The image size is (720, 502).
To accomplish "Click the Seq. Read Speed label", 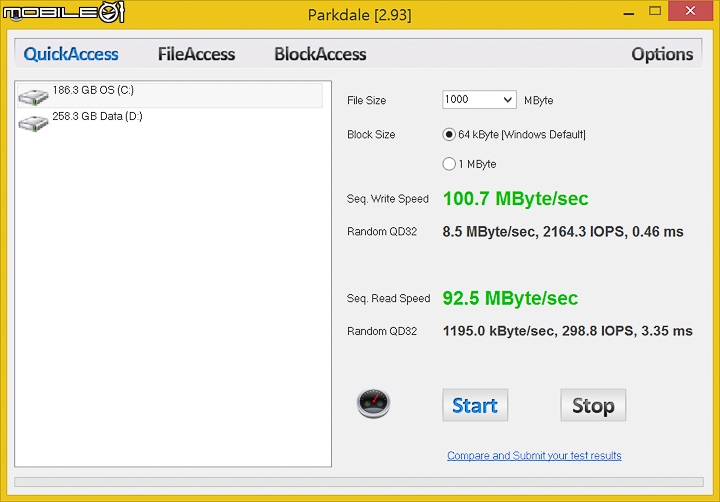I will [x=388, y=299].
